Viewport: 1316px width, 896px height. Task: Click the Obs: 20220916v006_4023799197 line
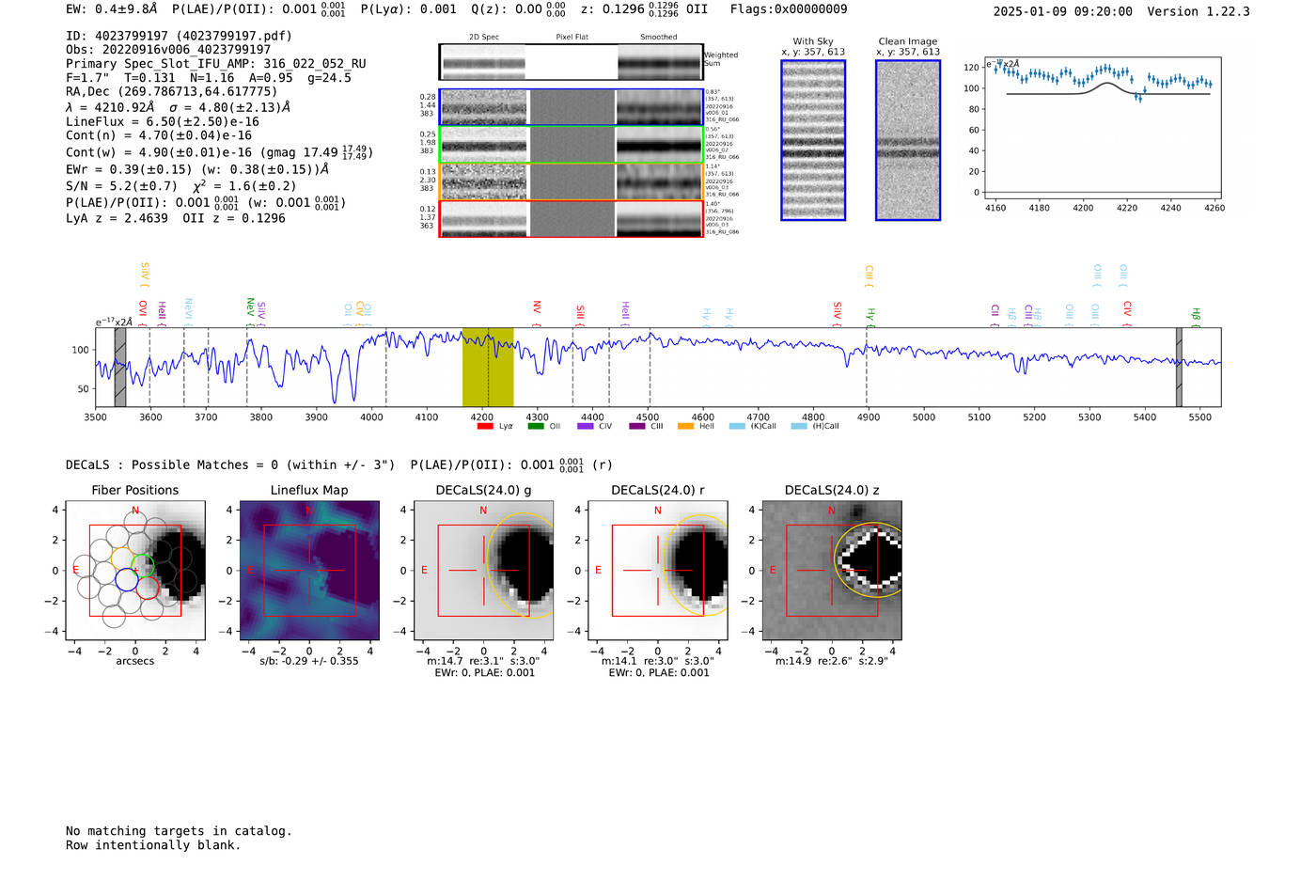[168, 50]
